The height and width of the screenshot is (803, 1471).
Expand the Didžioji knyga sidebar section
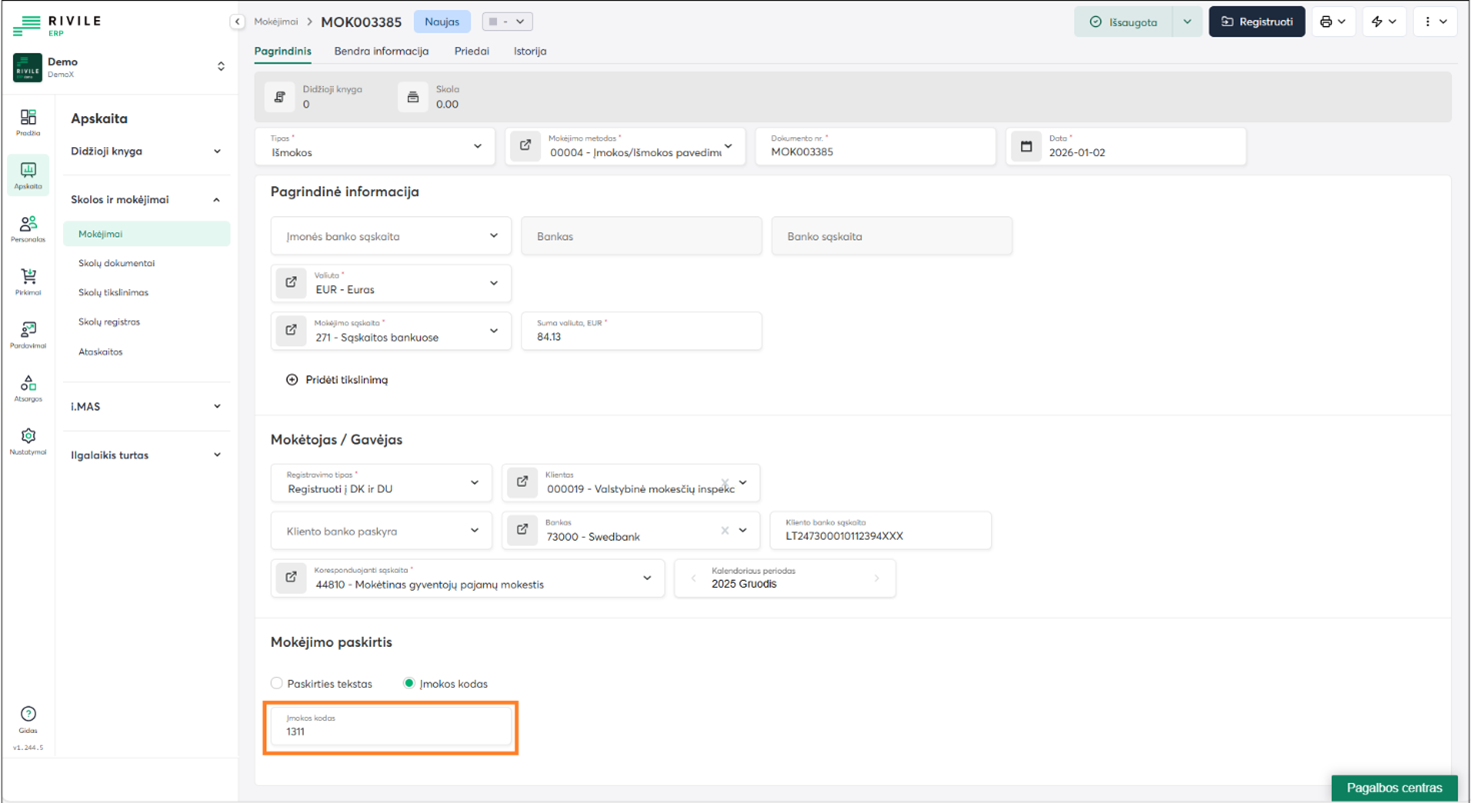[x=146, y=152]
